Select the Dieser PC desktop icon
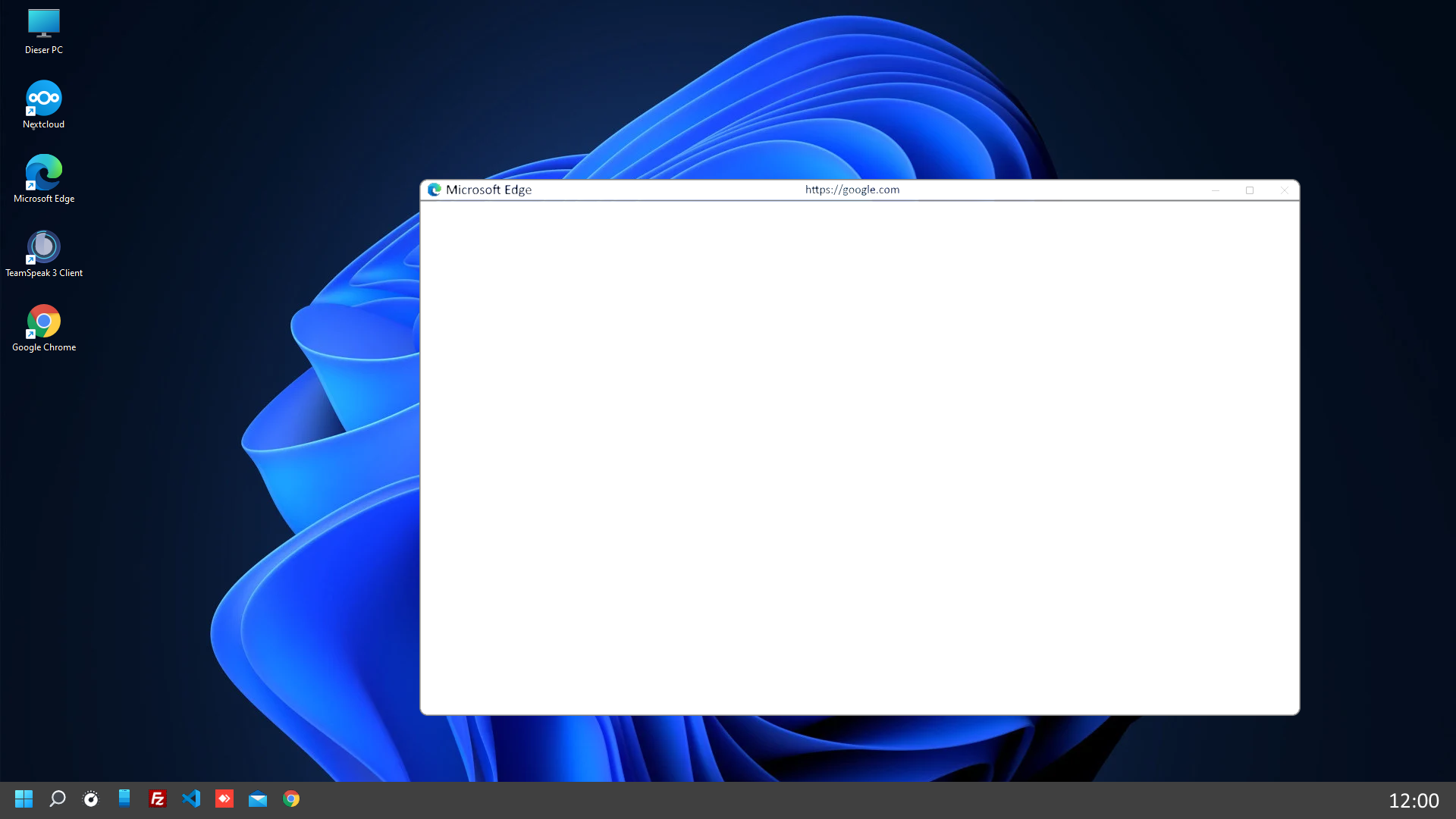This screenshot has width=1456, height=819. (44, 31)
